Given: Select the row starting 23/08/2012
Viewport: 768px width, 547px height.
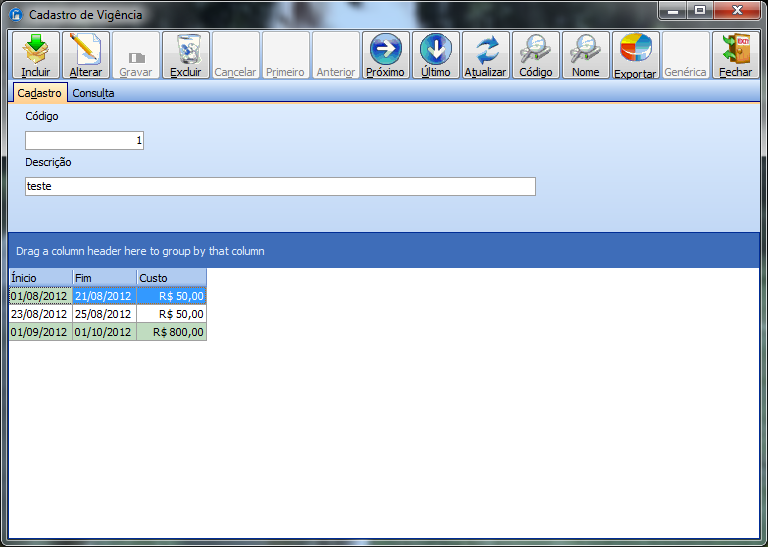Looking at the screenshot, I should pos(40,314).
